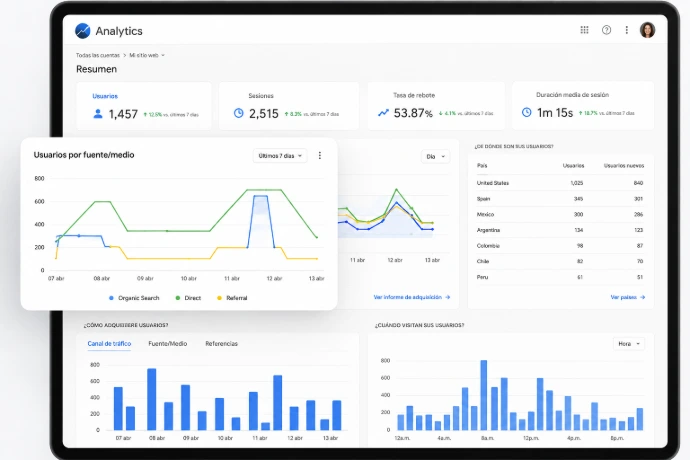Click the Usuarios person icon
Viewport: 690px width, 460px height.
(x=98, y=114)
